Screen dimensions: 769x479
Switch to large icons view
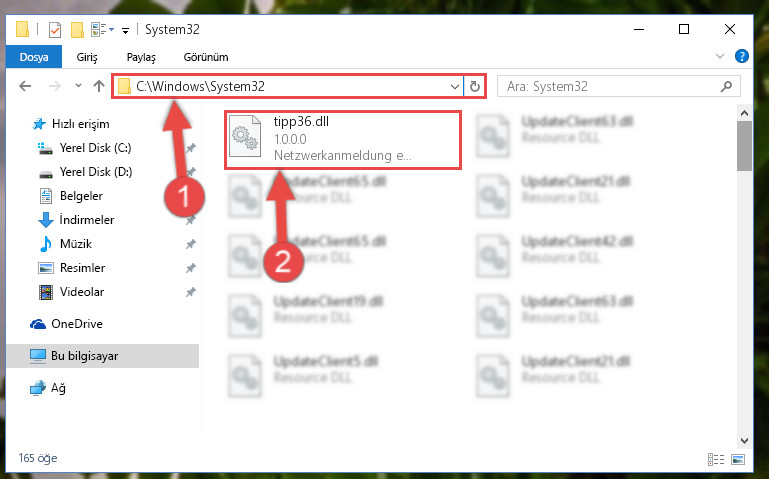[x=738, y=459]
